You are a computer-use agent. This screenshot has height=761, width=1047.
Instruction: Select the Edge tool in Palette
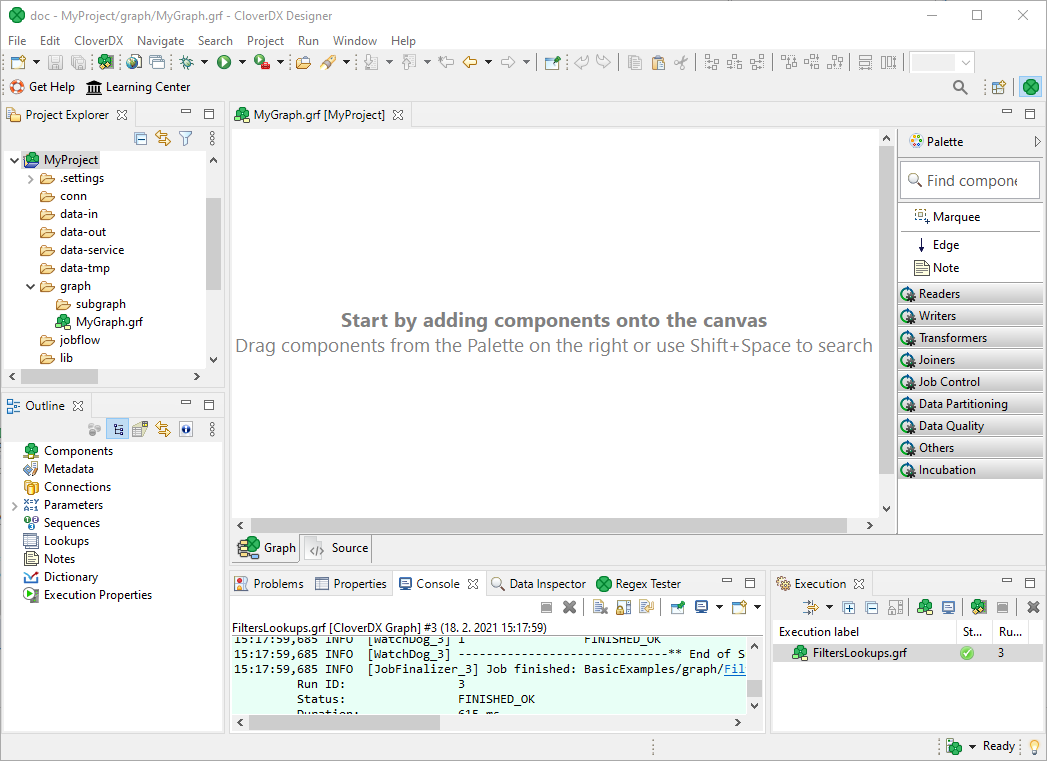pos(939,245)
